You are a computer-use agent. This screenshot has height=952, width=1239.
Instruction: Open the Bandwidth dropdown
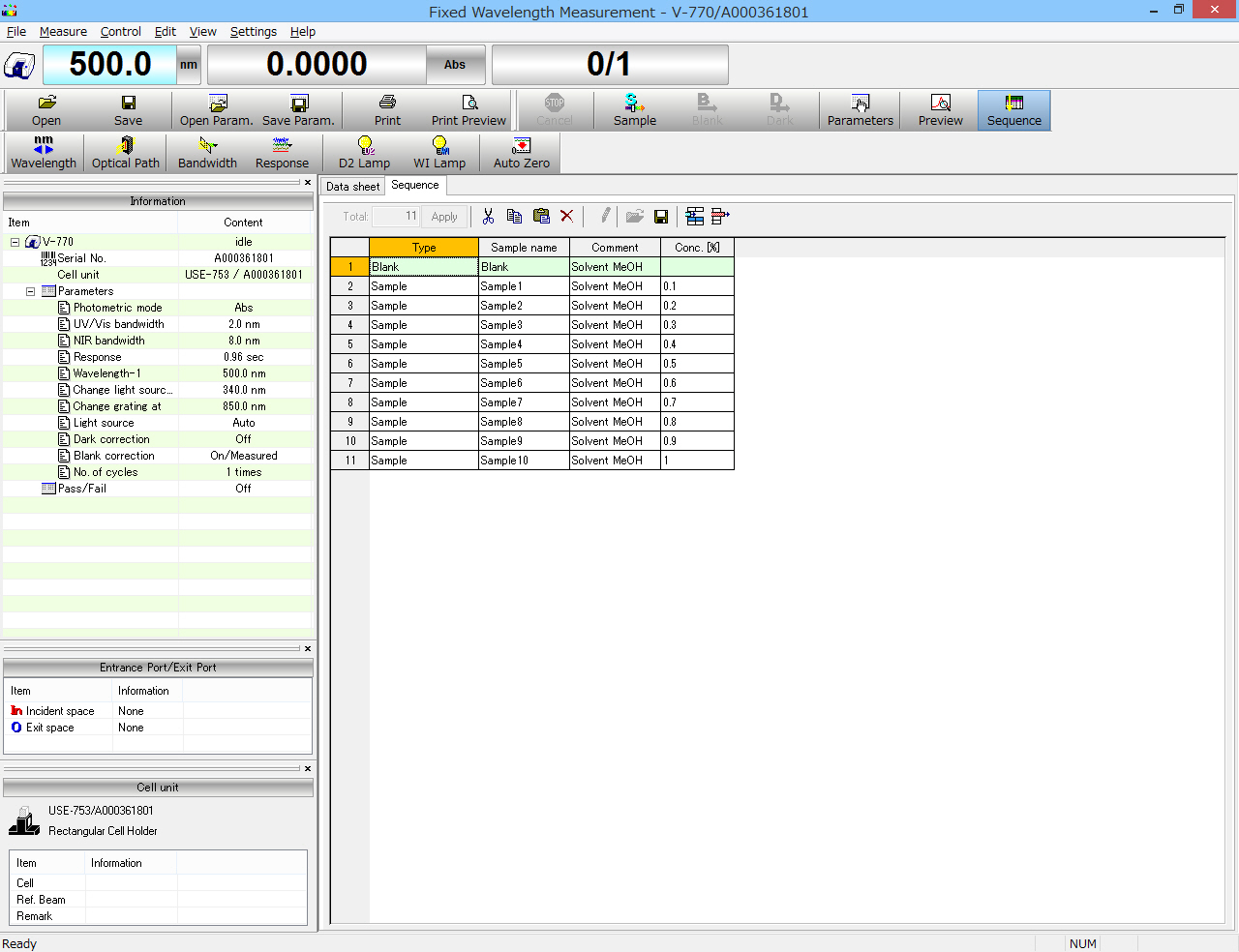[207, 152]
